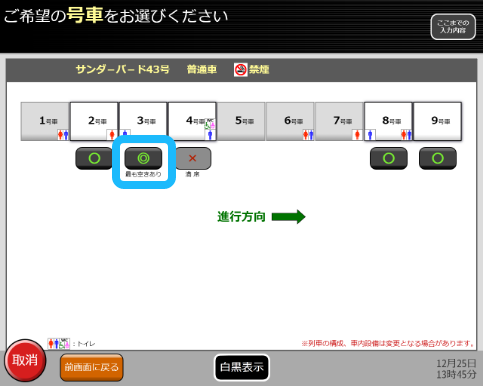483x386 pixels.
Task: Select the 9号車 car box
Action: (438, 121)
